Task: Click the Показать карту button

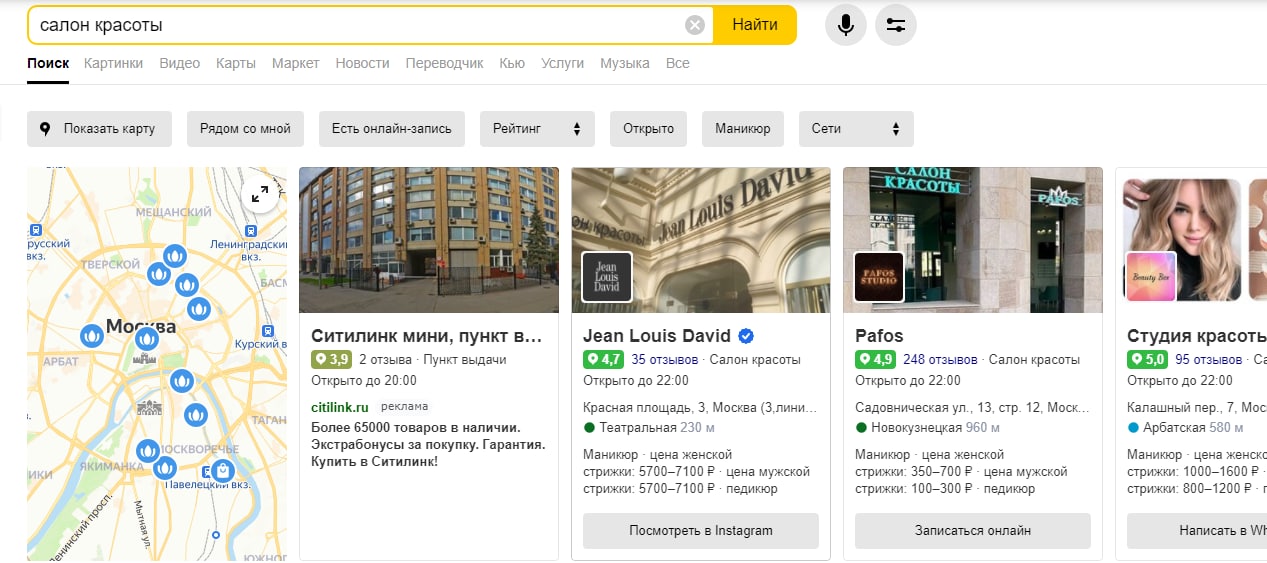Action: coord(99,129)
